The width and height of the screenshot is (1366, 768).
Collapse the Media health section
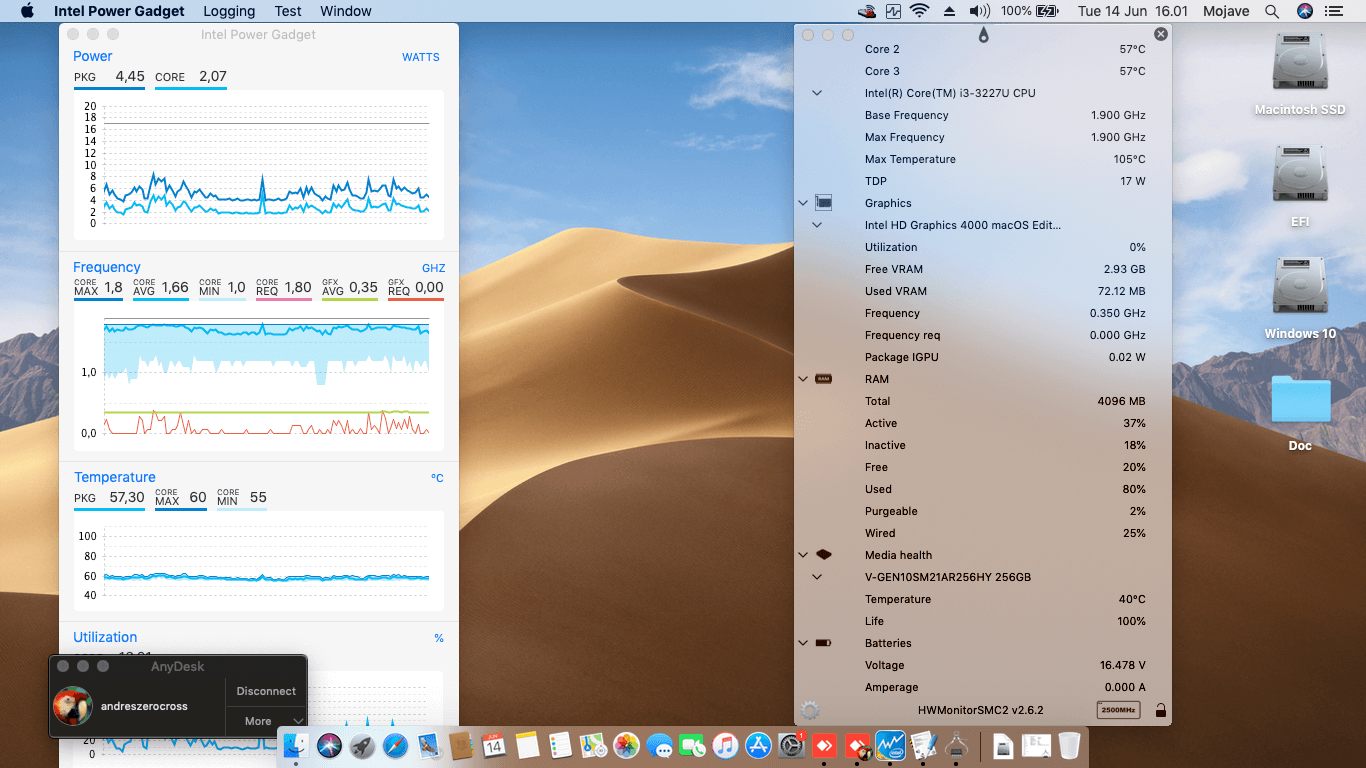tap(803, 555)
